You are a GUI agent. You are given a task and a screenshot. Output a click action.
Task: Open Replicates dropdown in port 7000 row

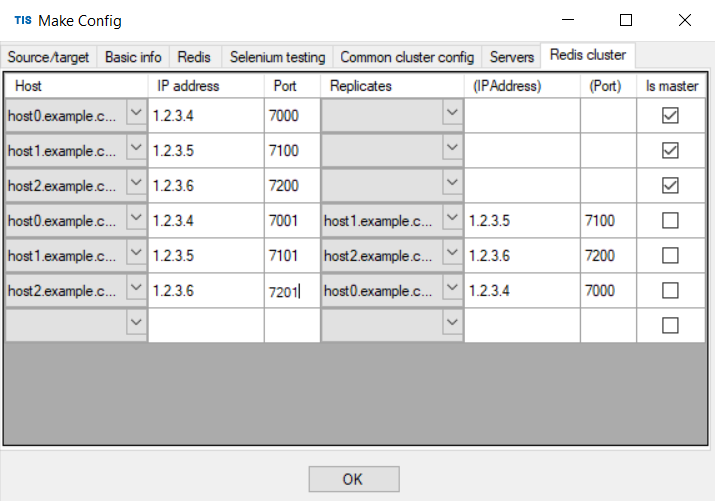click(452, 112)
